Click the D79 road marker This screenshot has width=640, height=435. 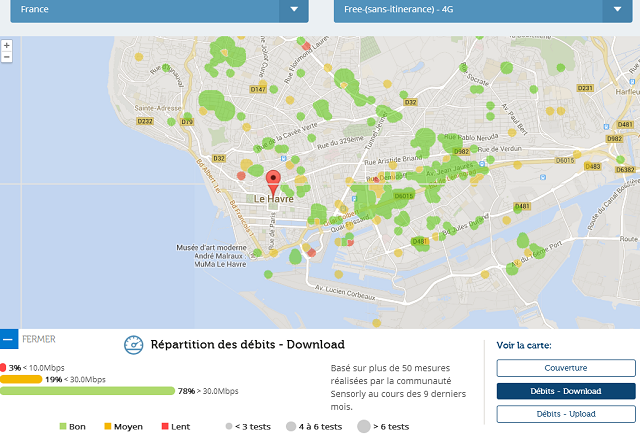click(187, 122)
